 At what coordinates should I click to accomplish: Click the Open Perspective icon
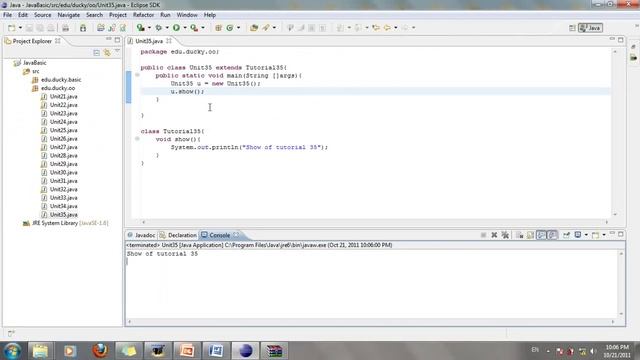(x=572, y=28)
